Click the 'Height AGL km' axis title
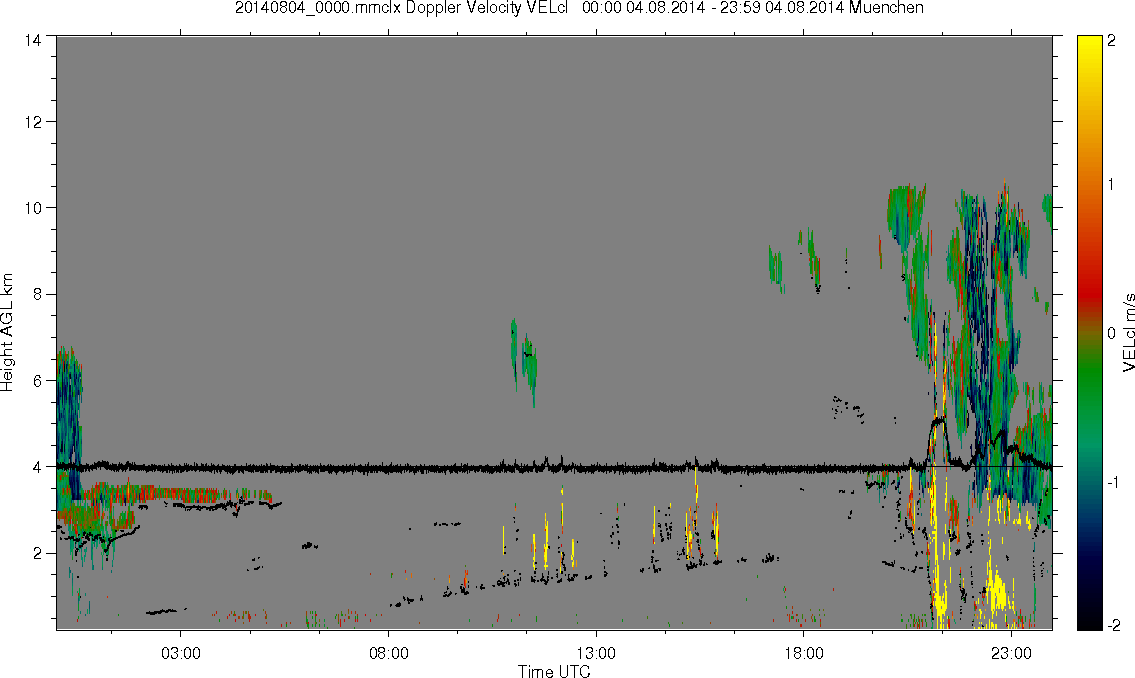 [7, 333]
